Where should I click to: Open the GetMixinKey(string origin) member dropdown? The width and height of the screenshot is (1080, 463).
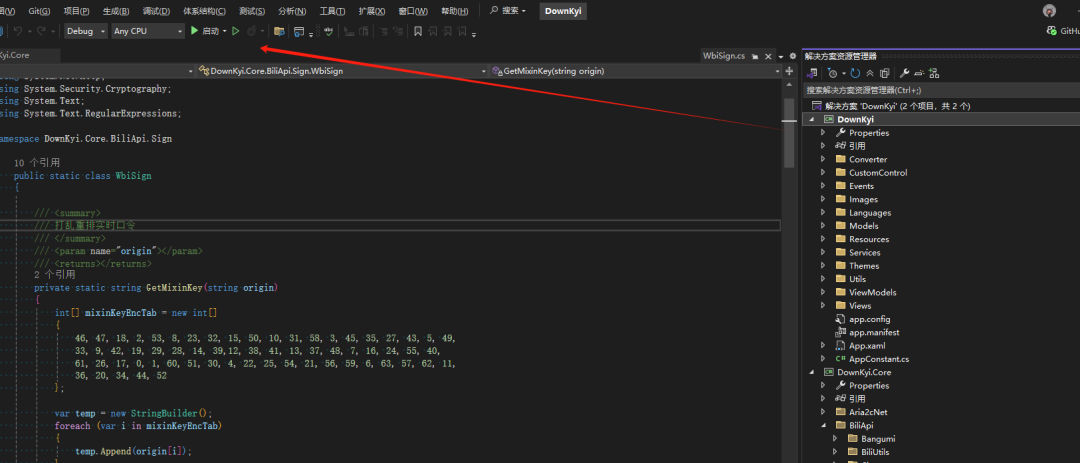coord(636,71)
